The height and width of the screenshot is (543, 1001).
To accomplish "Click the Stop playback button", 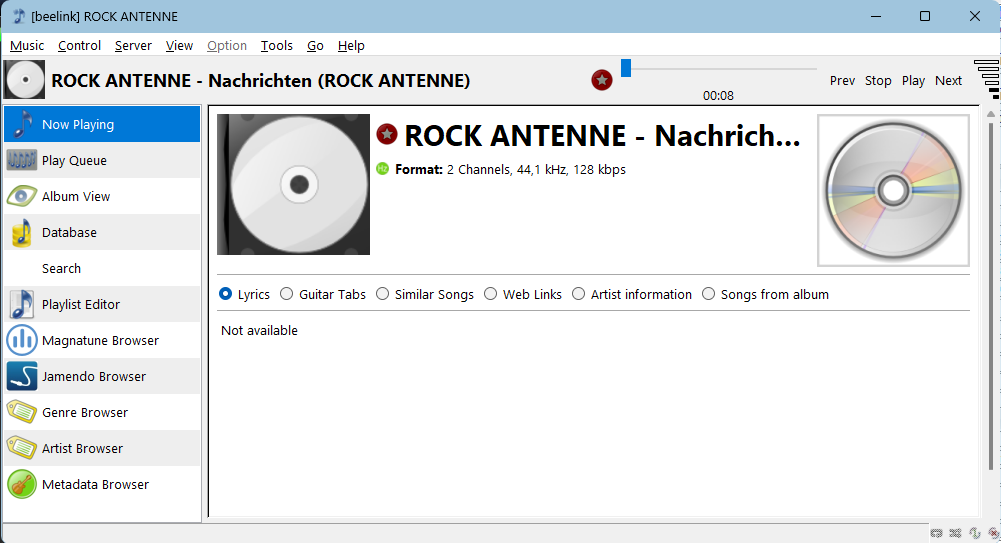I will (878, 80).
